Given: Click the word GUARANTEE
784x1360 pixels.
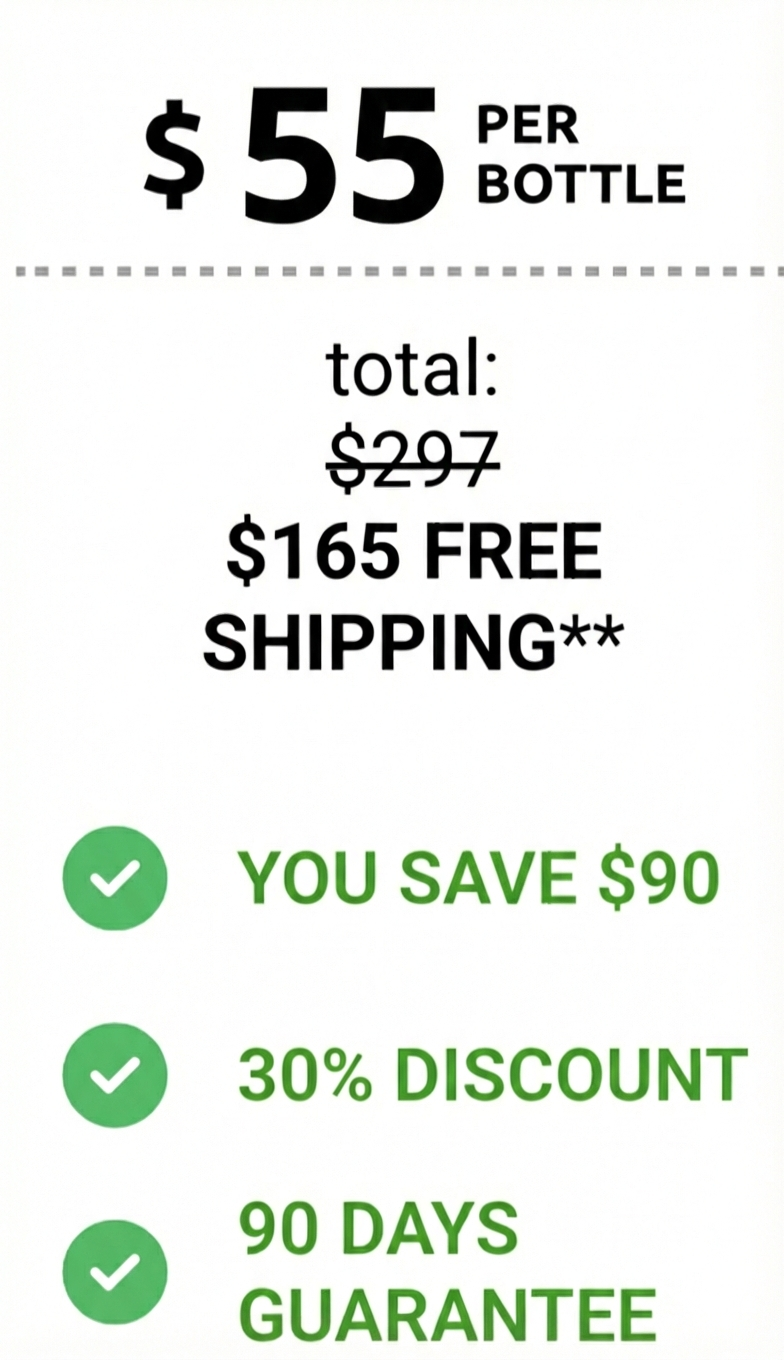Looking at the screenshot, I should [x=447, y=1314].
